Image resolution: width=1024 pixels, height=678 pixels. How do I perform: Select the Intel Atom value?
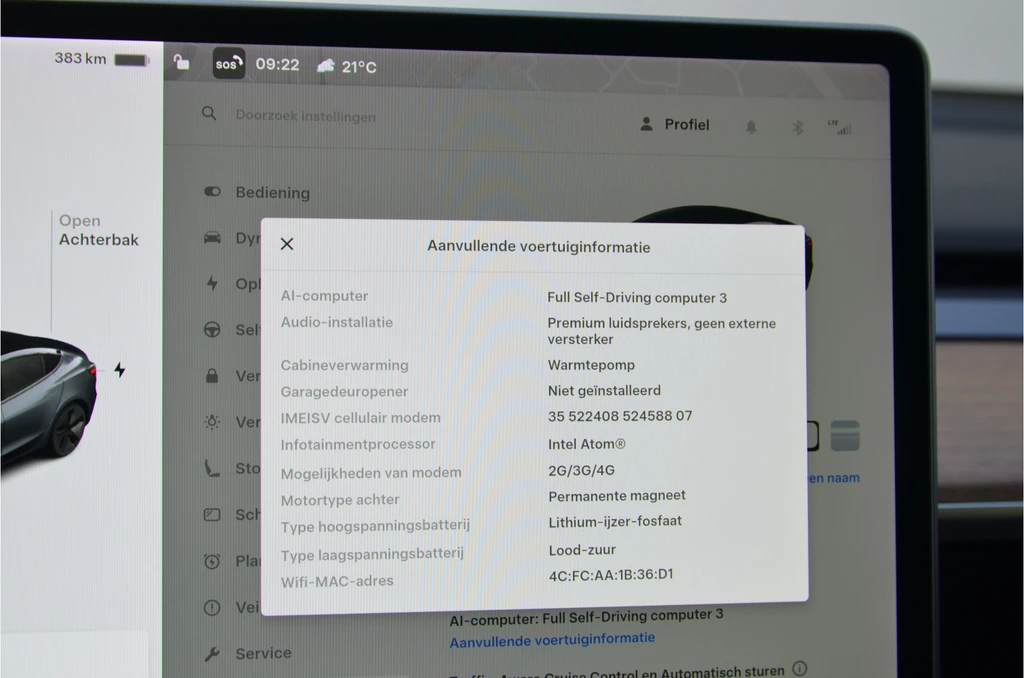pyautogui.click(x=586, y=444)
